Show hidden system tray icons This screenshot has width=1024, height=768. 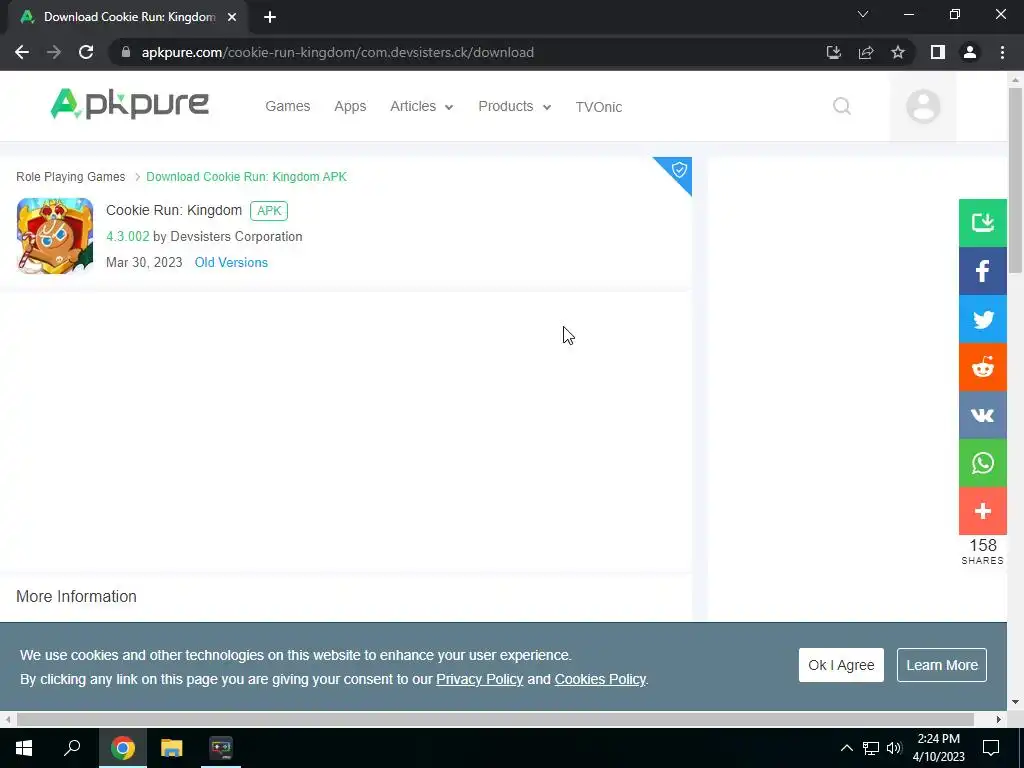pyautogui.click(x=846, y=748)
